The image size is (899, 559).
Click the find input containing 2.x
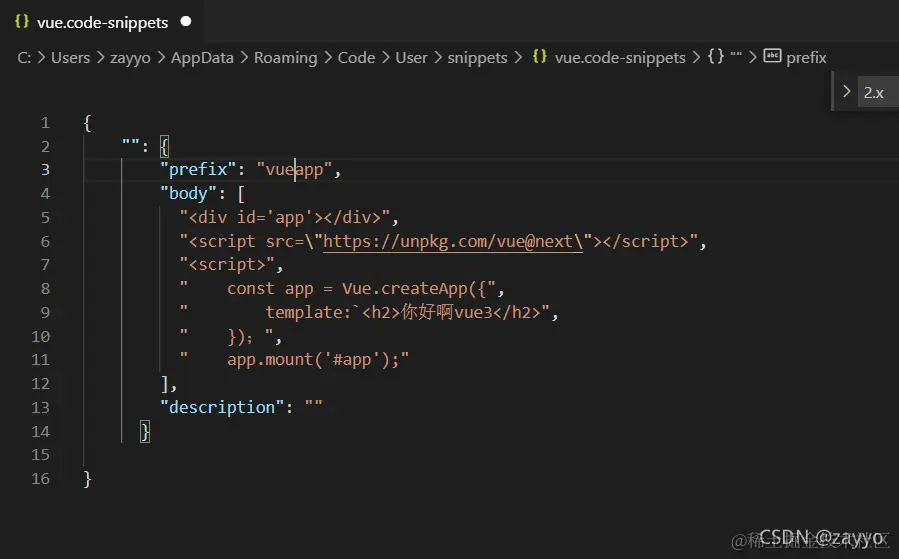tap(878, 92)
